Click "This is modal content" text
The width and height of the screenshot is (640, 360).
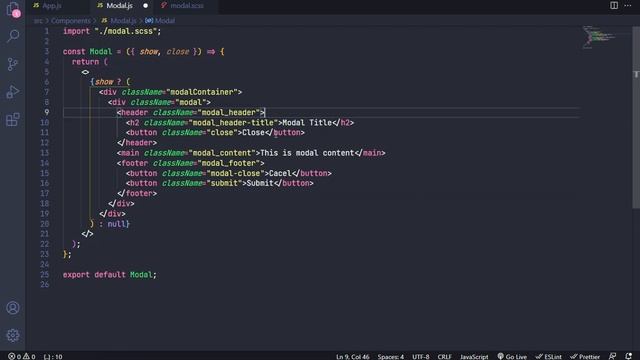(x=307, y=153)
